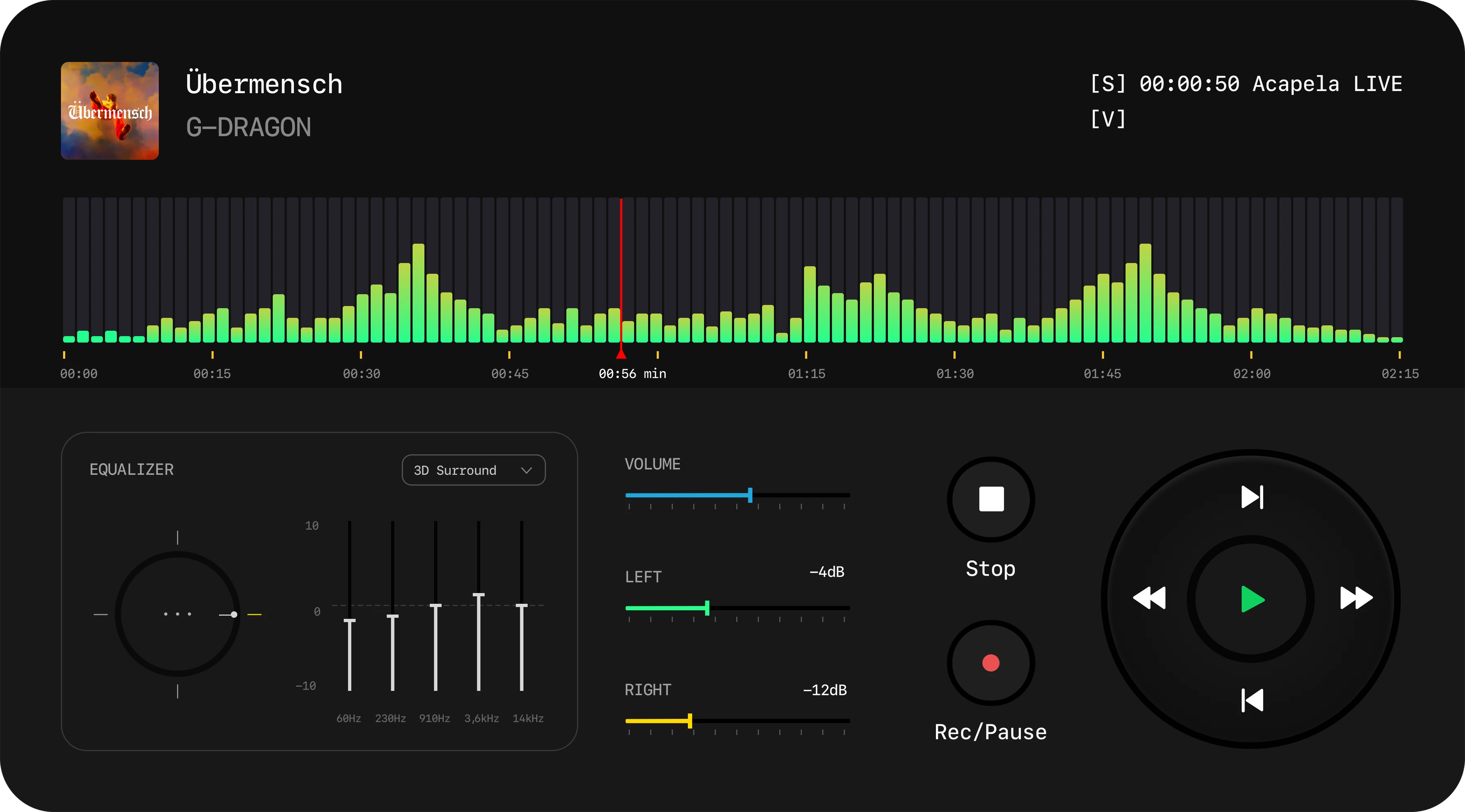Click the Acapela LIVE label

[x=1327, y=84]
